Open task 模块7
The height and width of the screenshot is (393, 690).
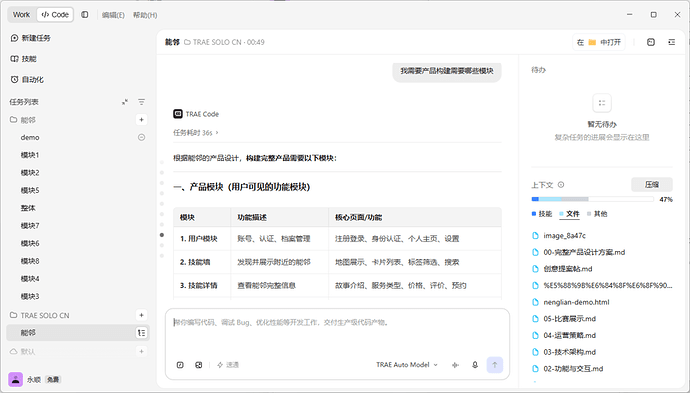(x=30, y=225)
